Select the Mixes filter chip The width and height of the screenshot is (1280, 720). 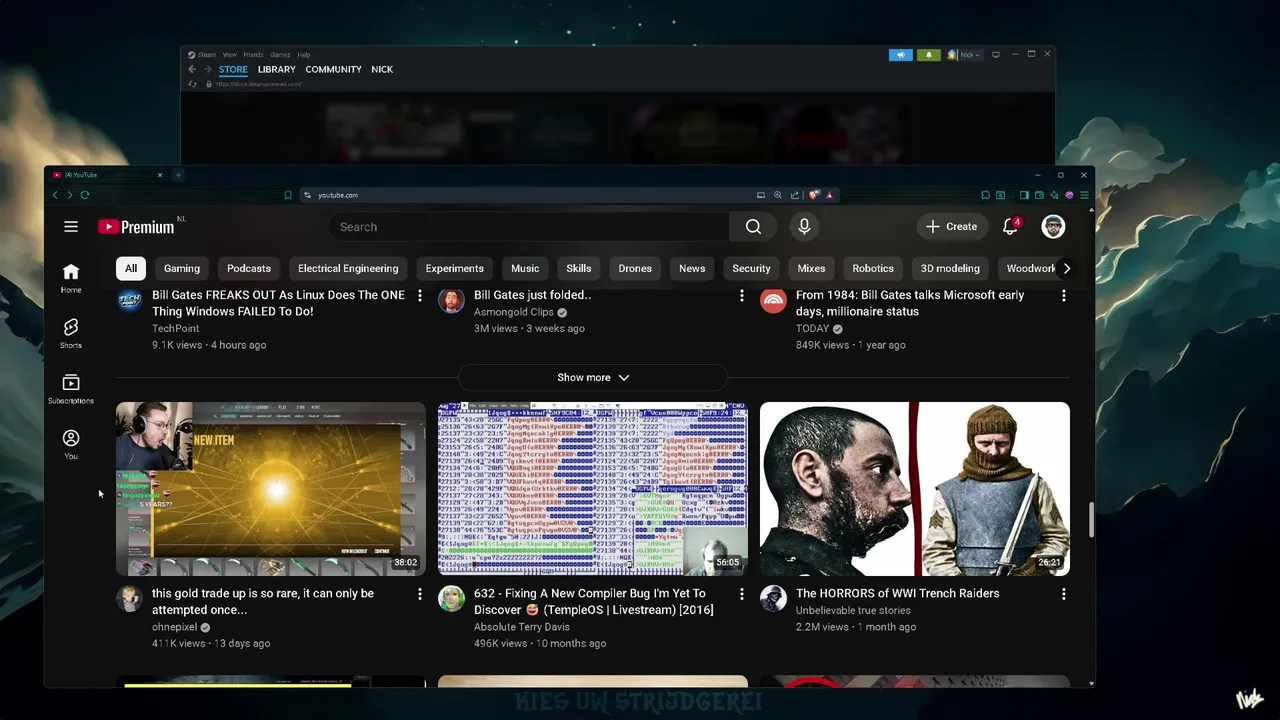[811, 268]
